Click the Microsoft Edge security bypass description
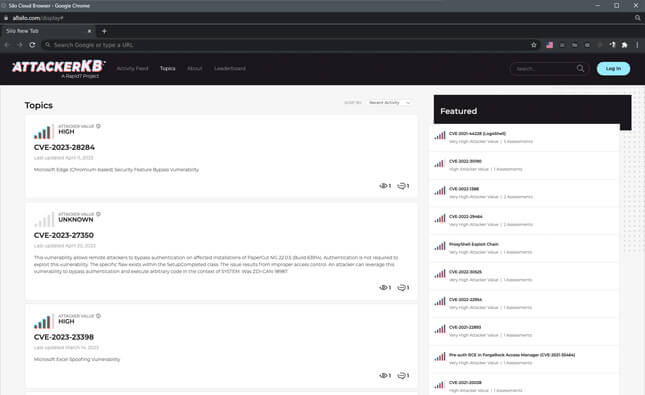This screenshot has height=395, width=645. point(116,170)
